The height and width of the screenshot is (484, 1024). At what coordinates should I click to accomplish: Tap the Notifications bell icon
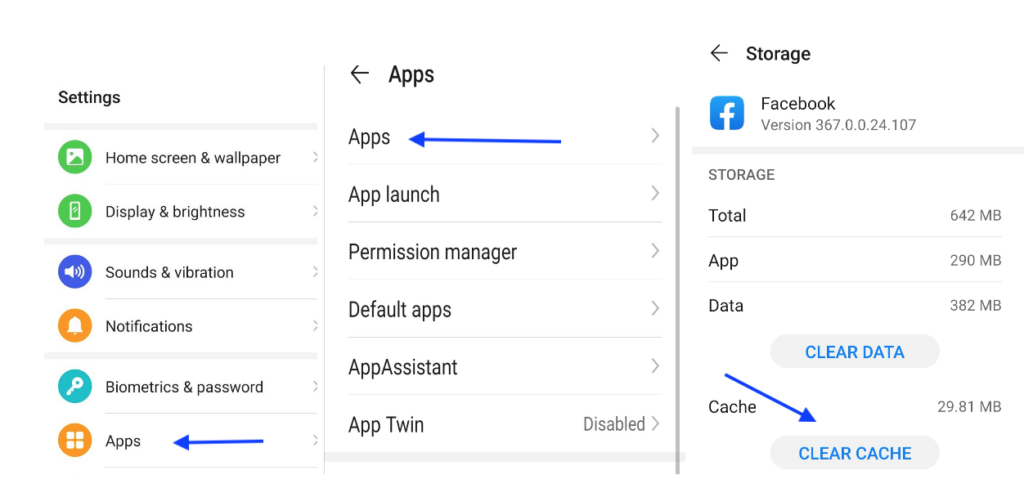click(75, 326)
